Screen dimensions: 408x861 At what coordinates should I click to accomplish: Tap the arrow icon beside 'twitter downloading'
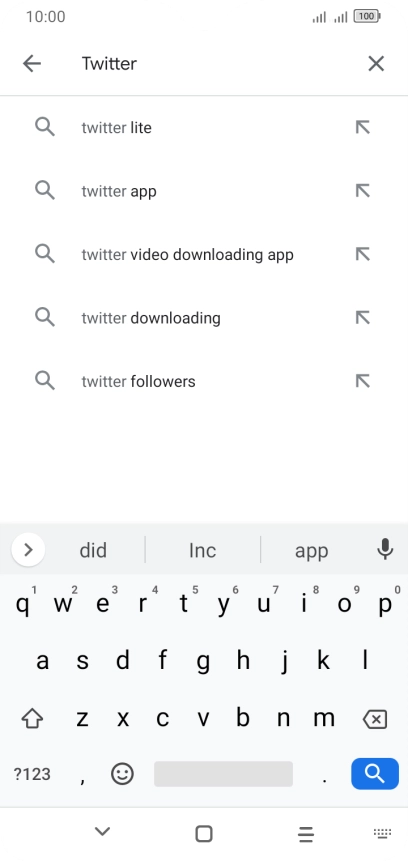(x=362, y=317)
